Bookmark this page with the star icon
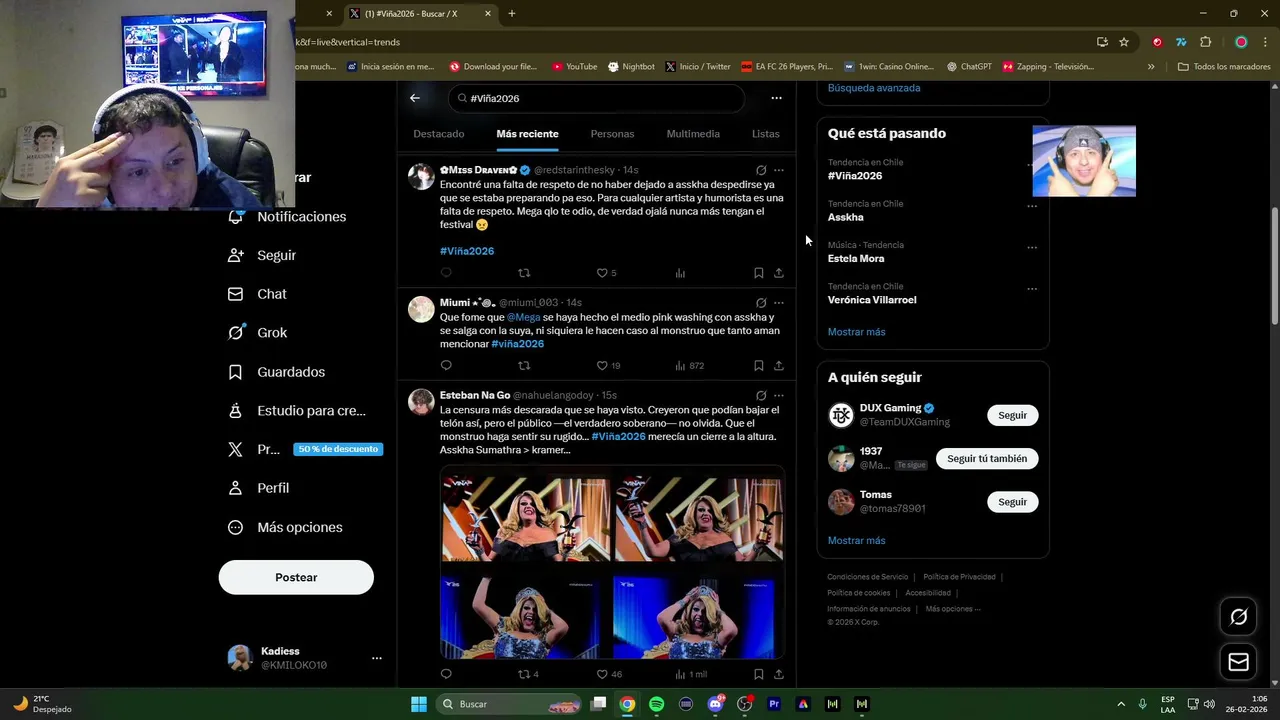 coord(1124,42)
